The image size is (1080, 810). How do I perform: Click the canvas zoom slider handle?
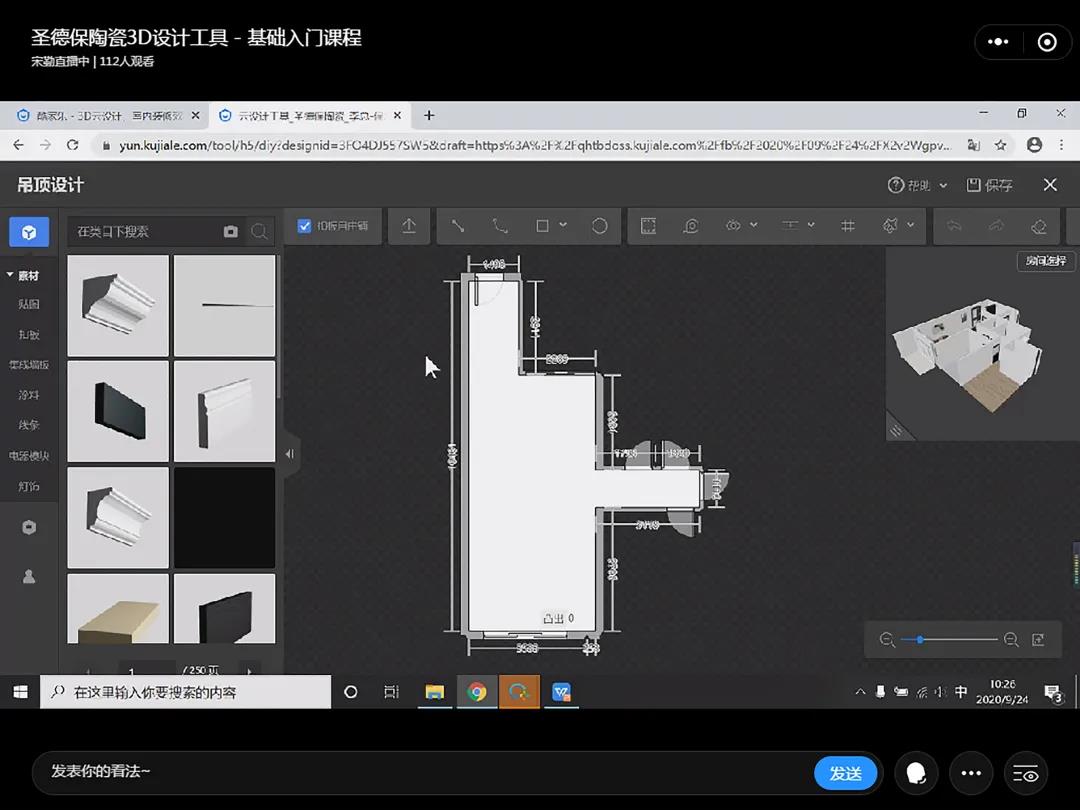click(x=920, y=640)
